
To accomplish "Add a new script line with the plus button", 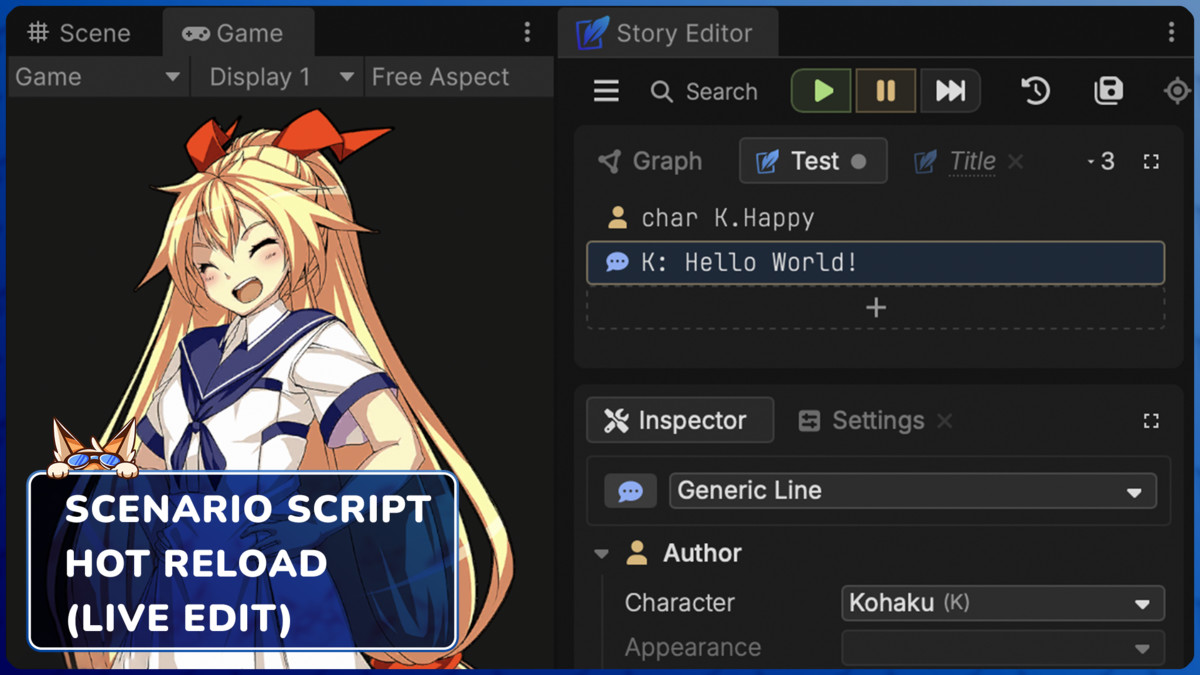I will [x=875, y=307].
